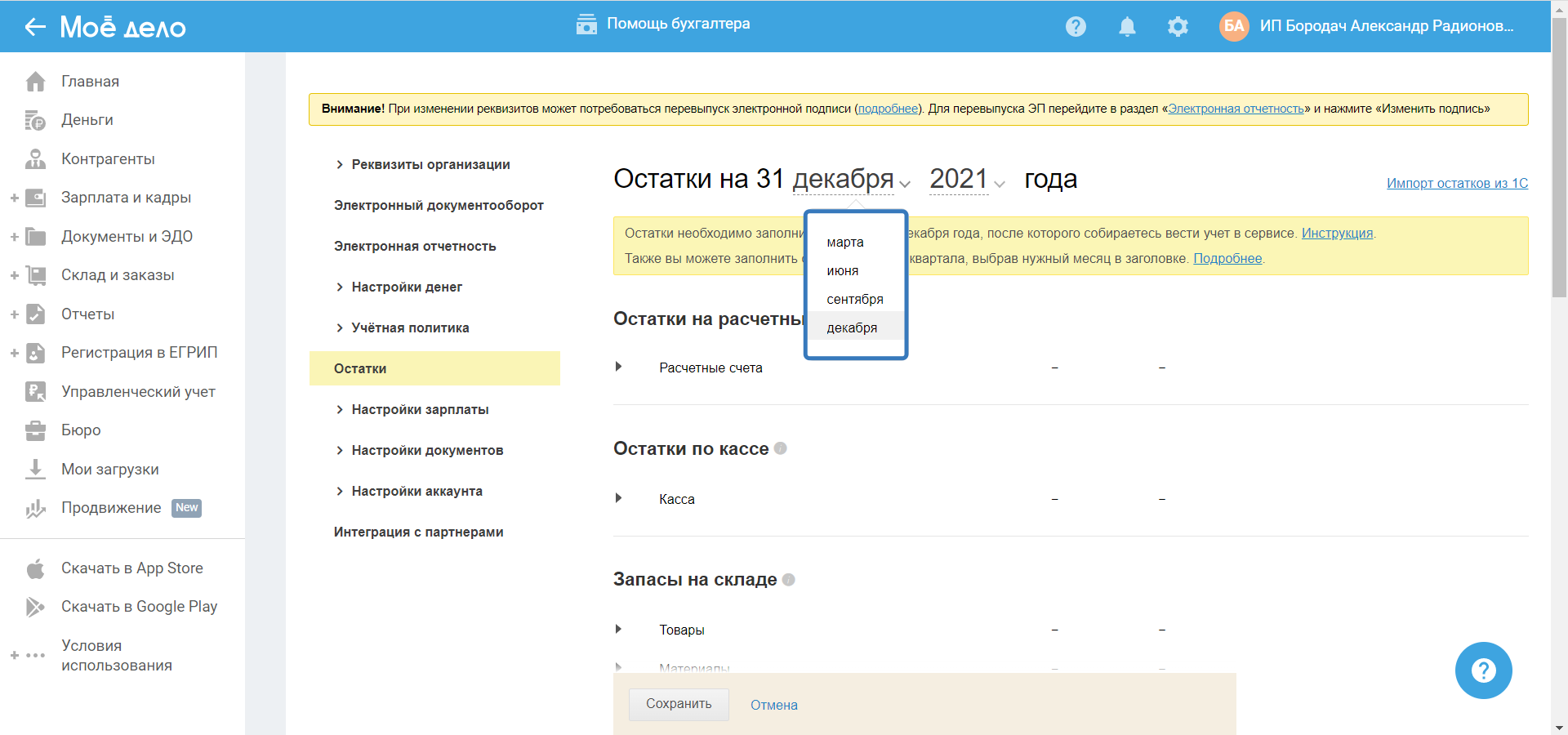
Task: Click info icon beside Запасы на складе
Action: [x=788, y=580]
